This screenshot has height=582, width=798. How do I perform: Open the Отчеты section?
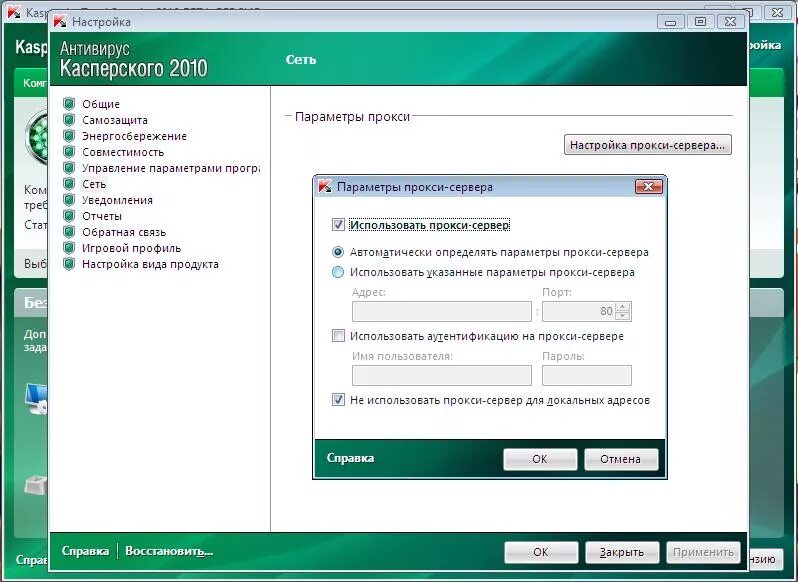point(102,216)
